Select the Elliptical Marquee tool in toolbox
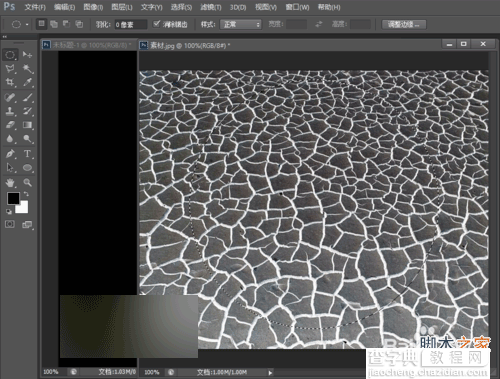500x379 pixels. pos(10,55)
